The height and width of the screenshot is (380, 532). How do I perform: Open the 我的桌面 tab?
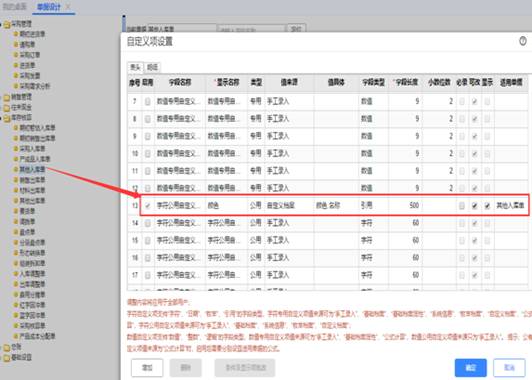pos(15,7)
